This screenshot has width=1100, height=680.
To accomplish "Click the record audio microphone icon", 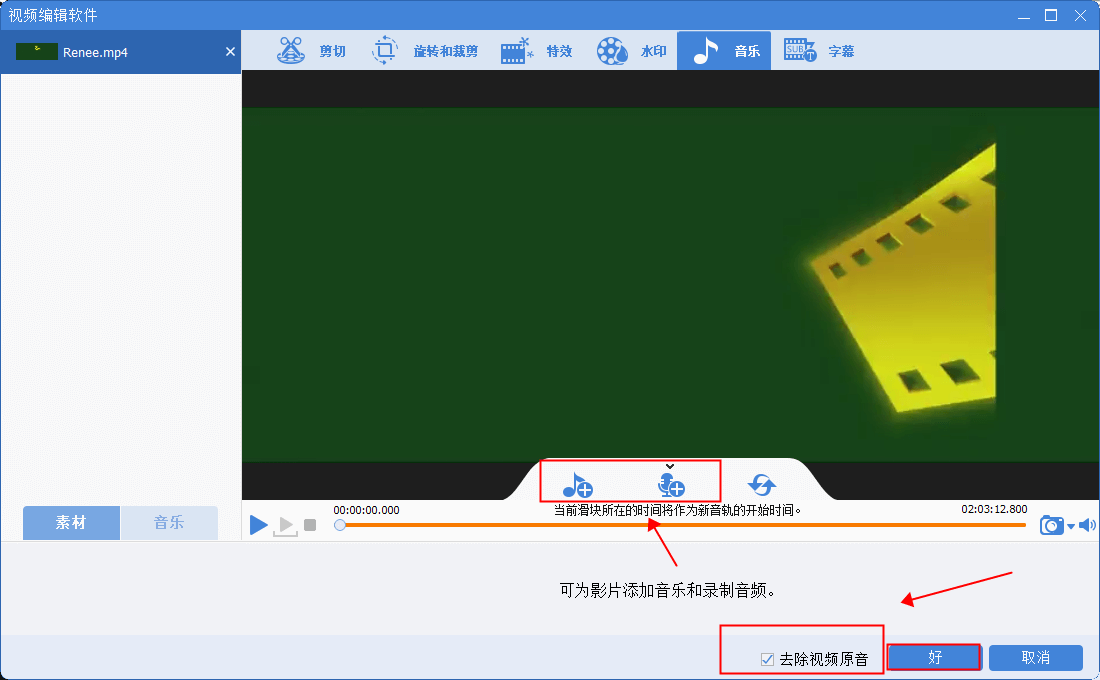I will point(671,485).
